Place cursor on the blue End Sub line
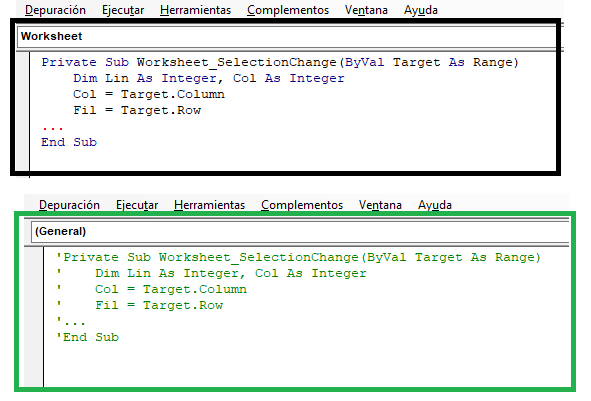The image size is (591, 401). (x=69, y=142)
